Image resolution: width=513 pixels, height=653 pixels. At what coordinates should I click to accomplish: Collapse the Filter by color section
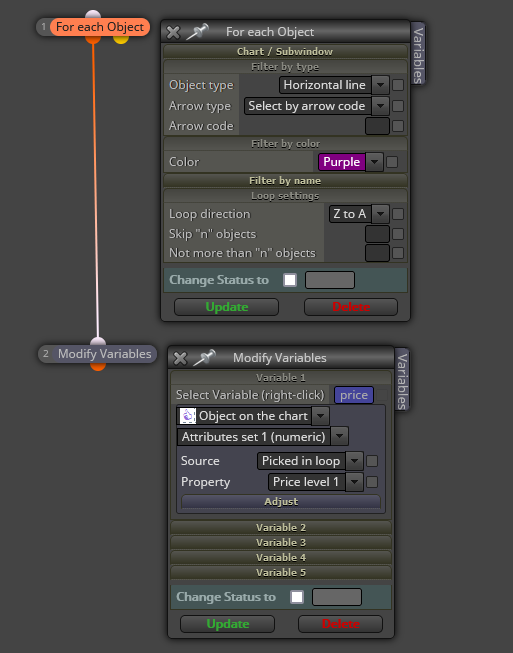285,144
